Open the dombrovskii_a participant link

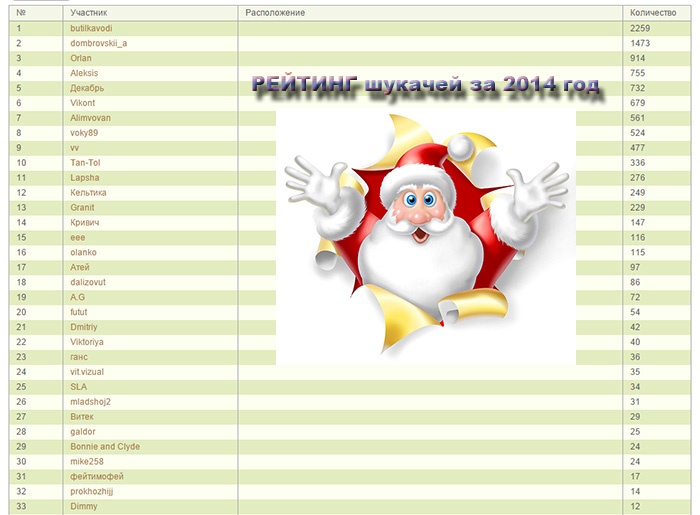click(x=99, y=43)
